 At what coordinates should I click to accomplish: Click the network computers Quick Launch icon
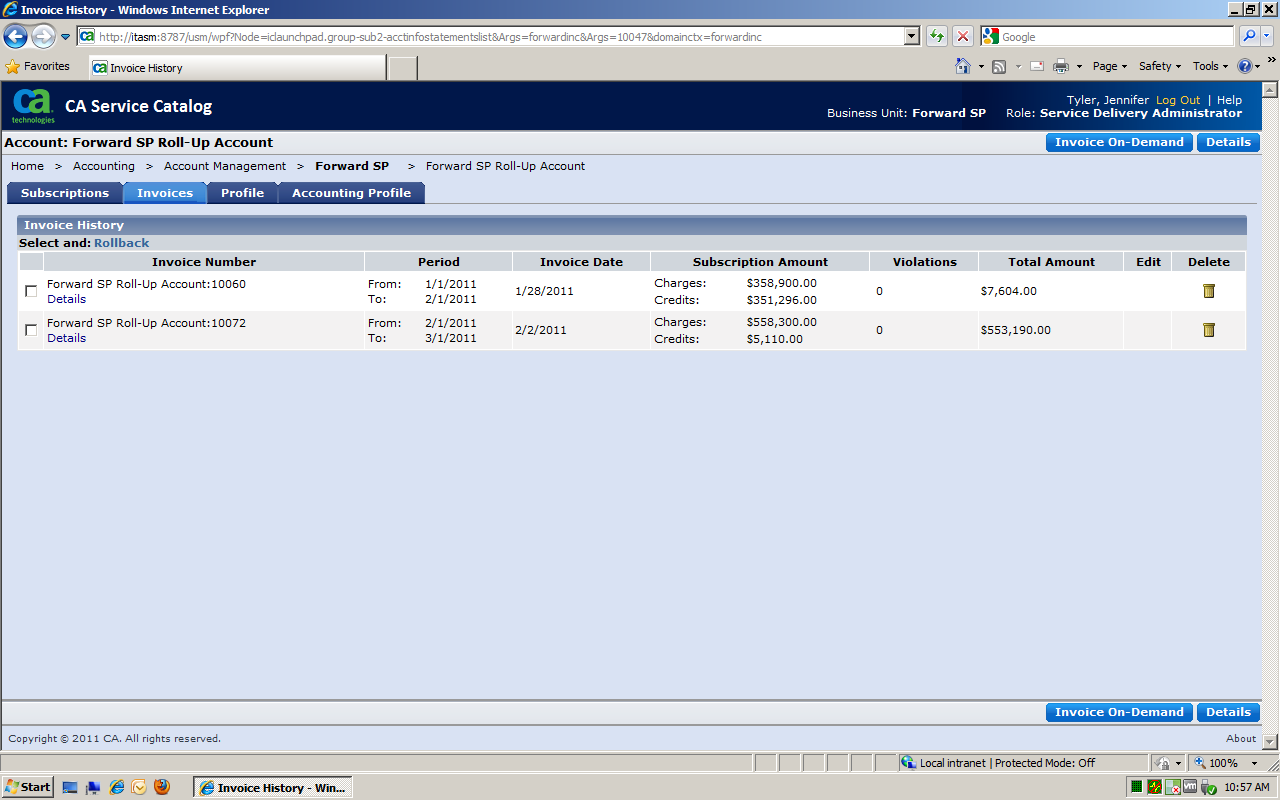(x=94, y=787)
